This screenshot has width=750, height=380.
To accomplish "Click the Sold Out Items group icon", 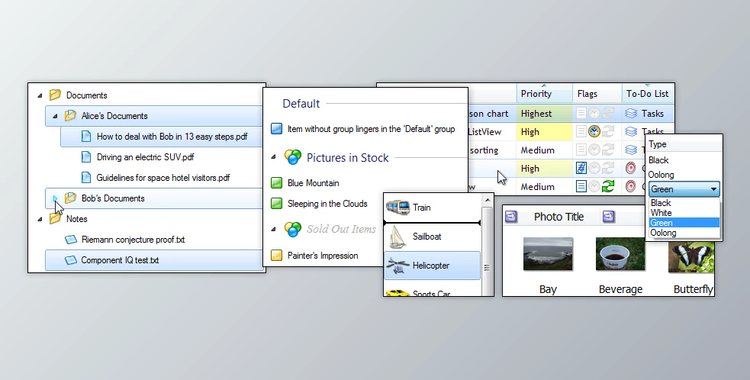I will [x=293, y=229].
